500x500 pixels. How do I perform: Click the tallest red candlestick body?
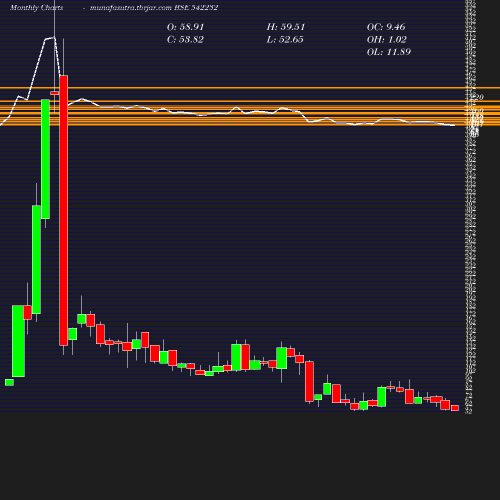pos(64,210)
